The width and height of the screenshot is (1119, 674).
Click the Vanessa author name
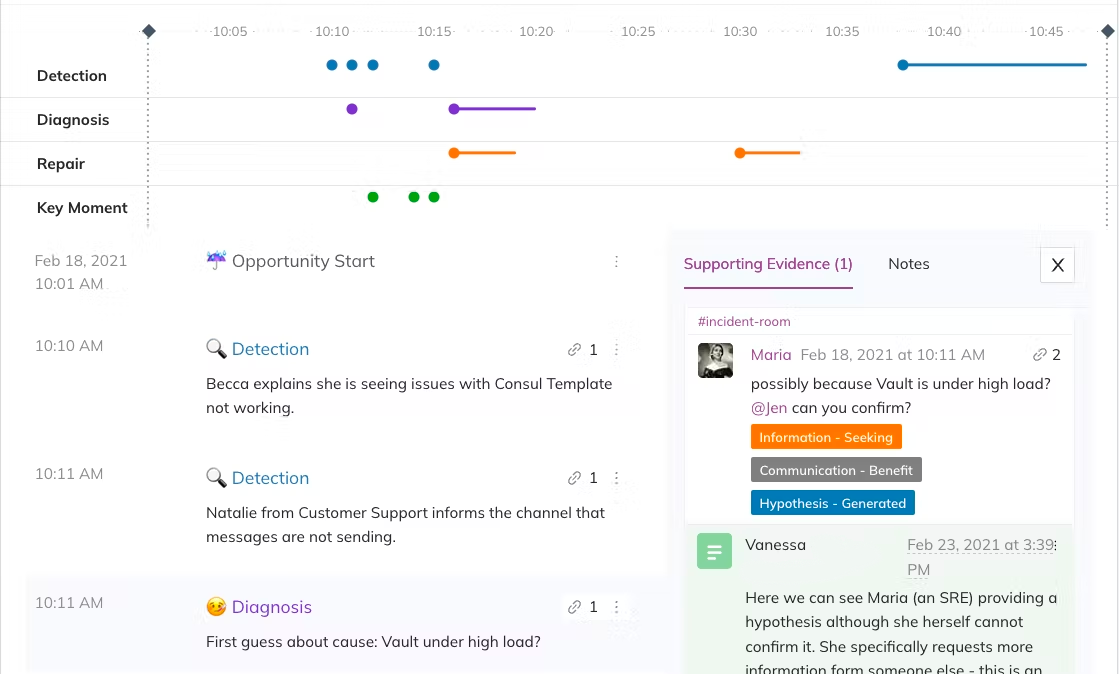pos(775,545)
